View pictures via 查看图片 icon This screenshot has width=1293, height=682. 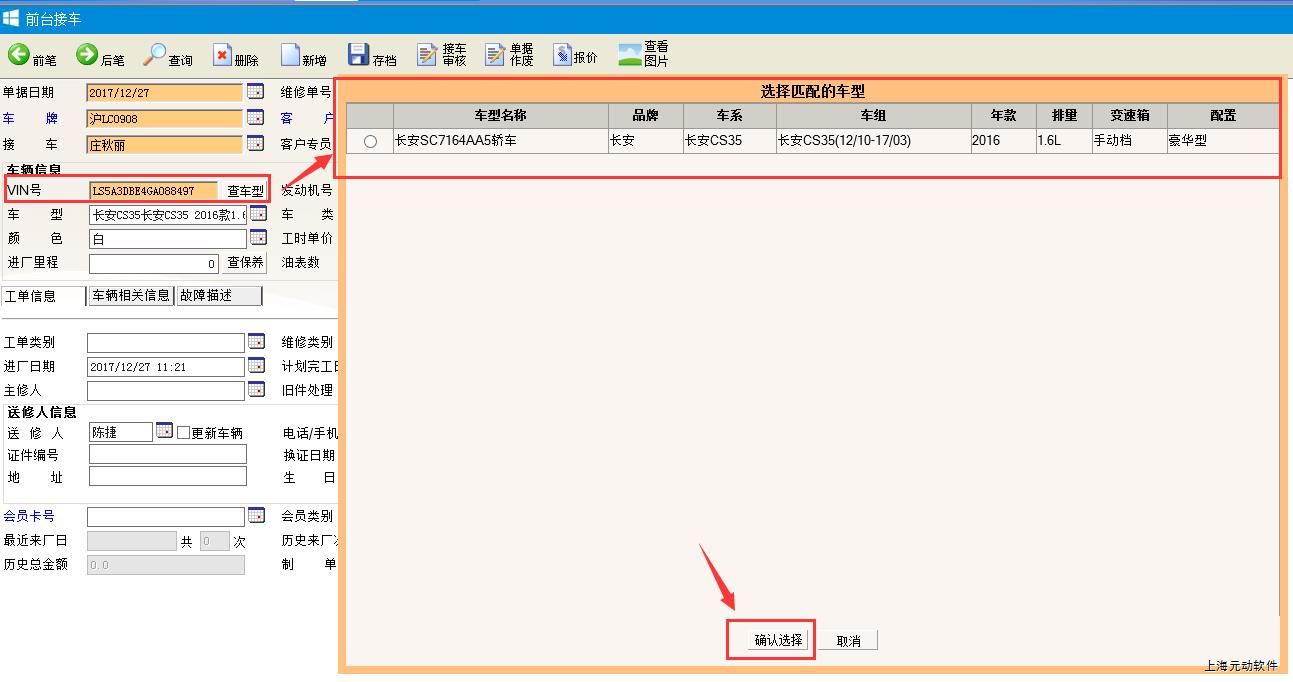pyautogui.click(x=630, y=55)
